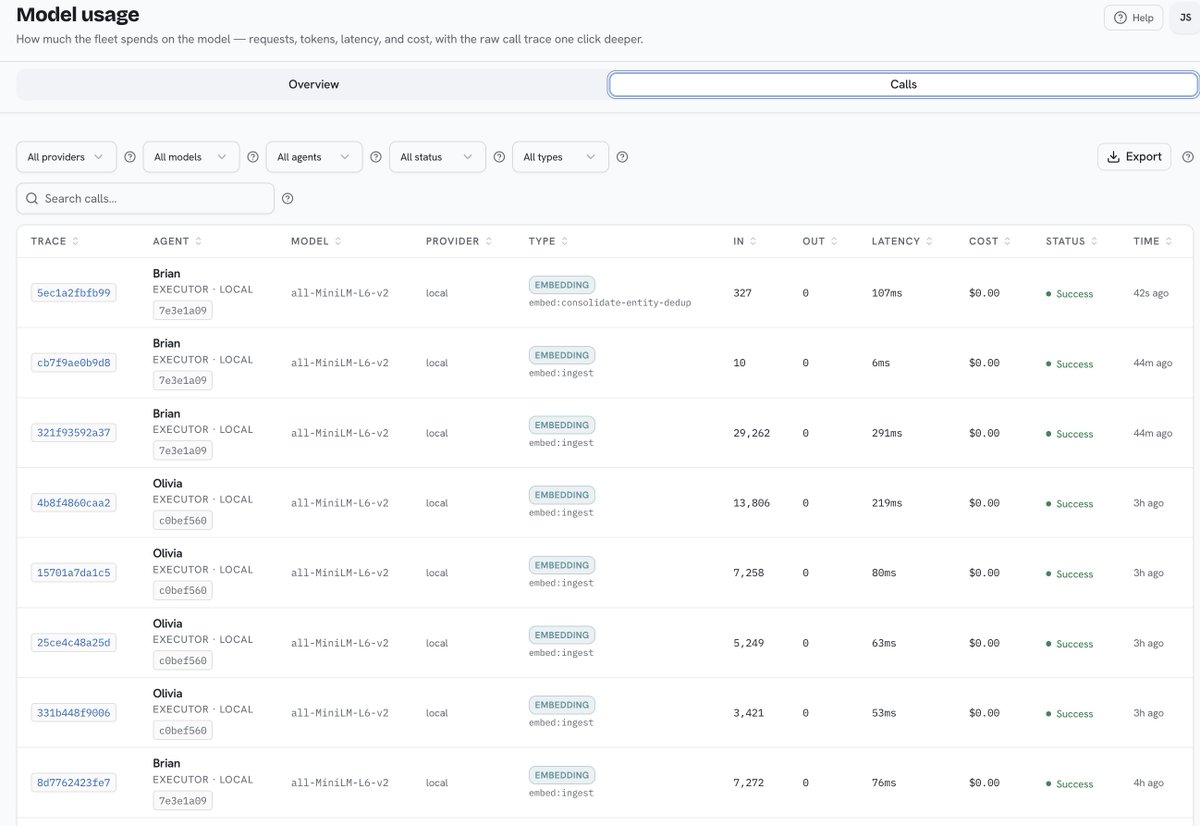Click help icon next to All status
Screen dimensions: 1200x826
click(499, 157)
